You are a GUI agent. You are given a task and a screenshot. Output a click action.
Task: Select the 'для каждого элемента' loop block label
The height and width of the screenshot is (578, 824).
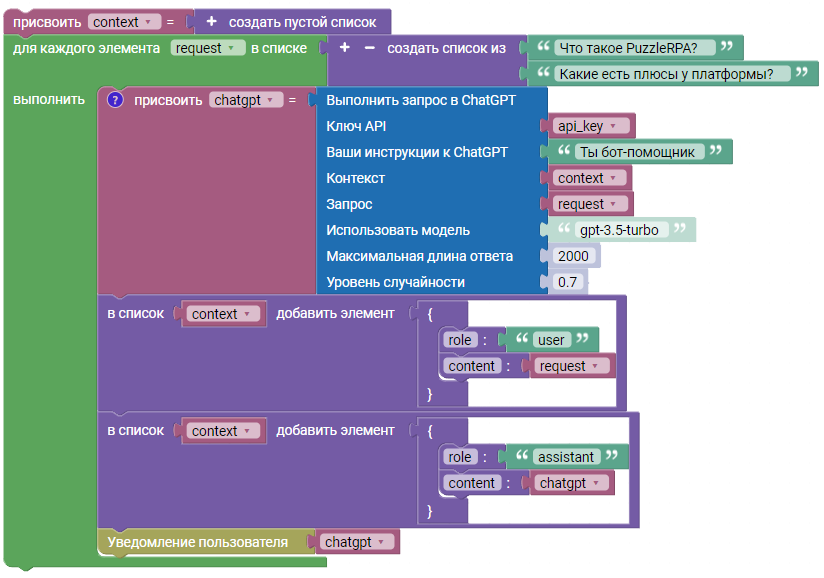87,48
